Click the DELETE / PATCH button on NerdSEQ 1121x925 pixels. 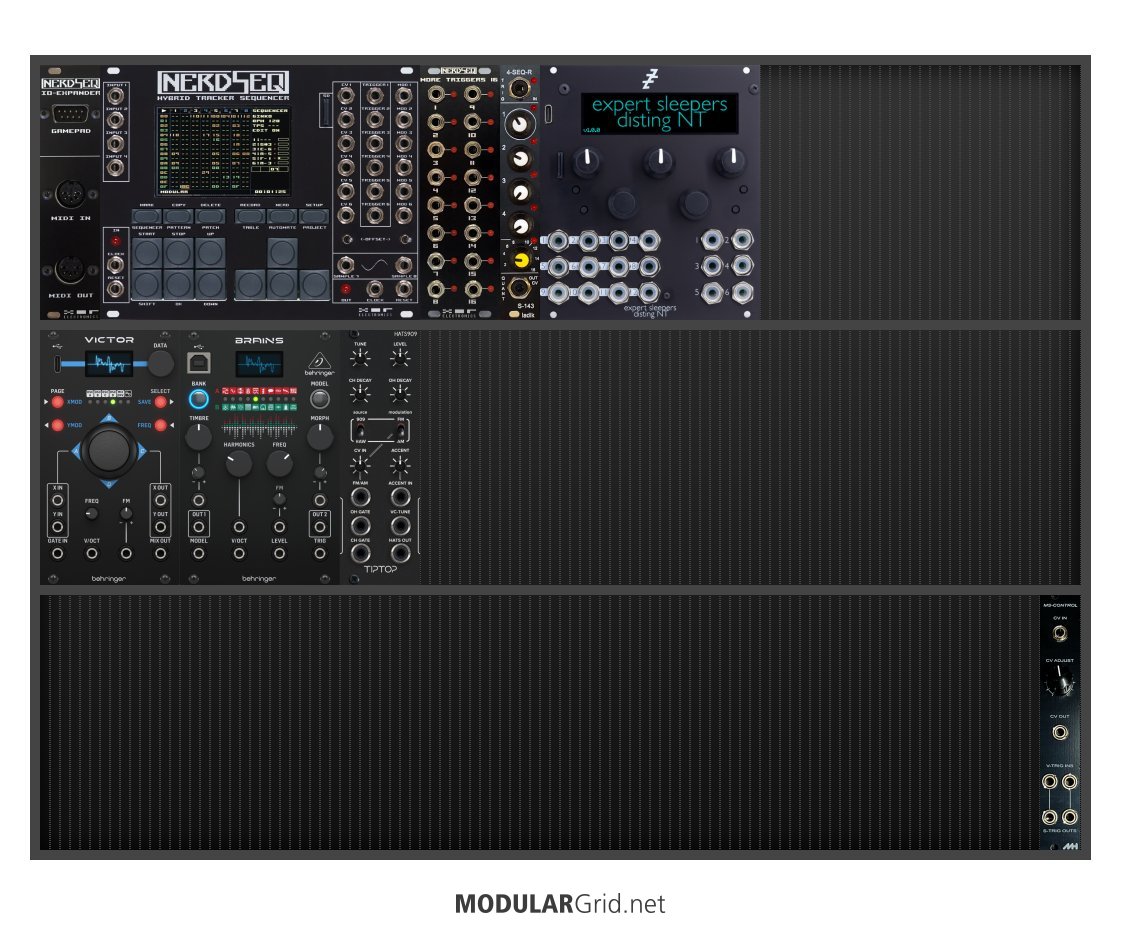[210, 215]
